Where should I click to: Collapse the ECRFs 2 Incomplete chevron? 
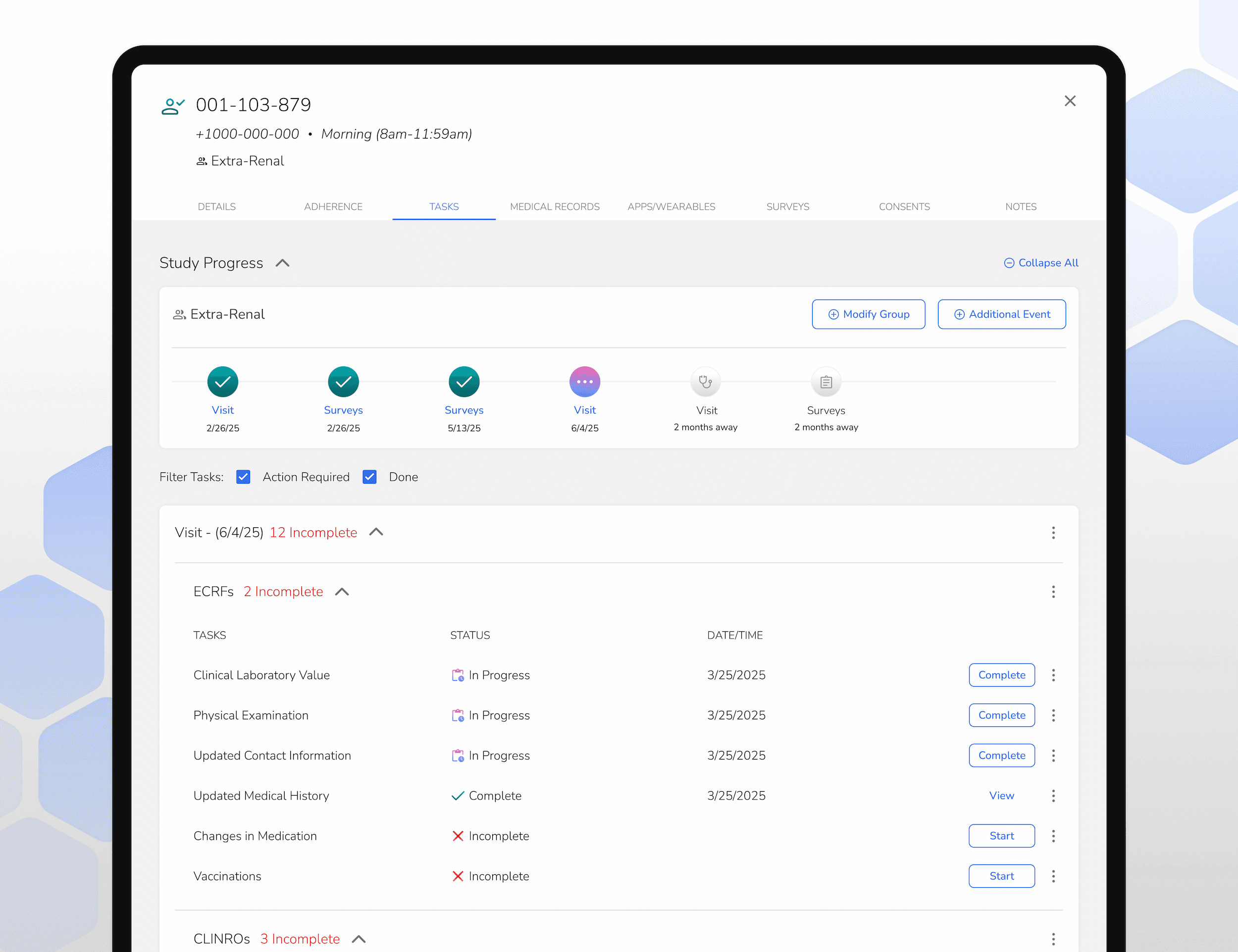click(x=342, y=592)
